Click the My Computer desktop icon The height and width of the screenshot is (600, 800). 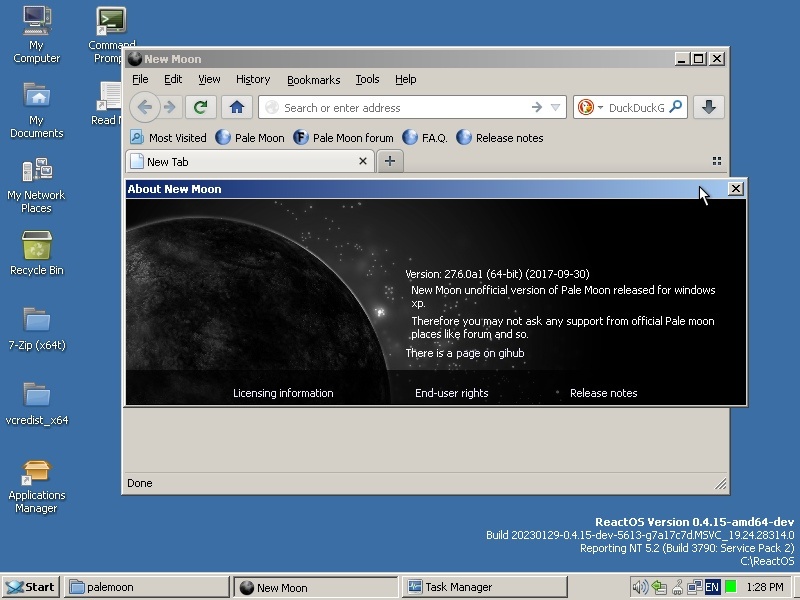coord(36,35)
